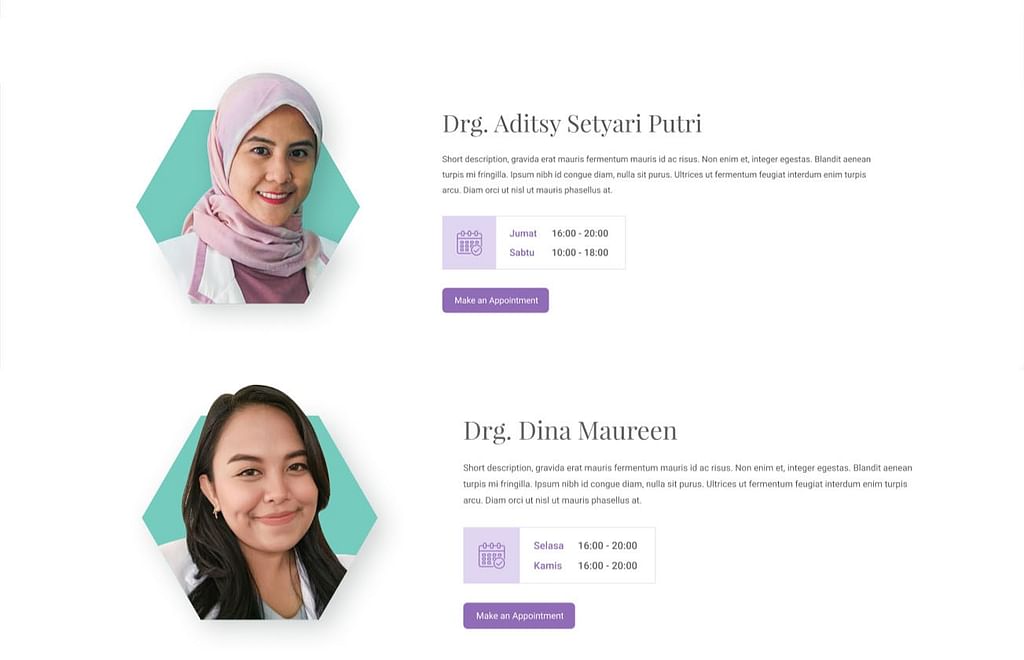Click the Drg. Aditsy Setyari Putri name heading

click(571, 124)
